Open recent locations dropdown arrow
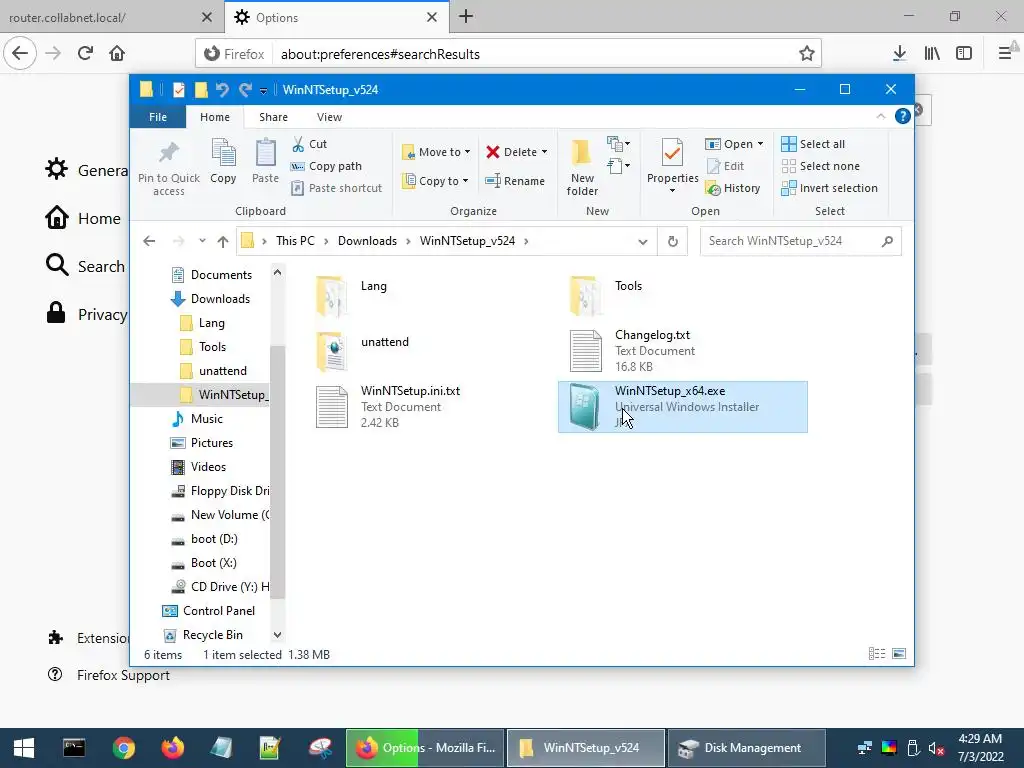The width and height of the screenshot is (1024, 768). [x=202, y=241]
